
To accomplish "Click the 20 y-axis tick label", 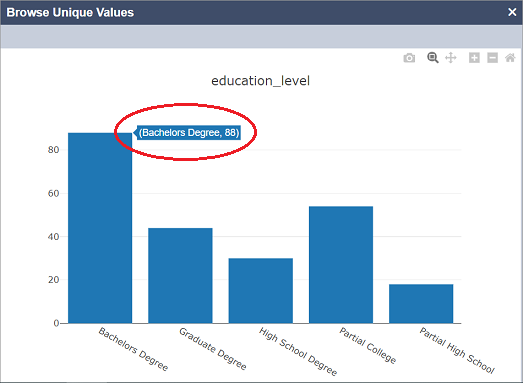I will pyautogui.click(x=53, y=280).
